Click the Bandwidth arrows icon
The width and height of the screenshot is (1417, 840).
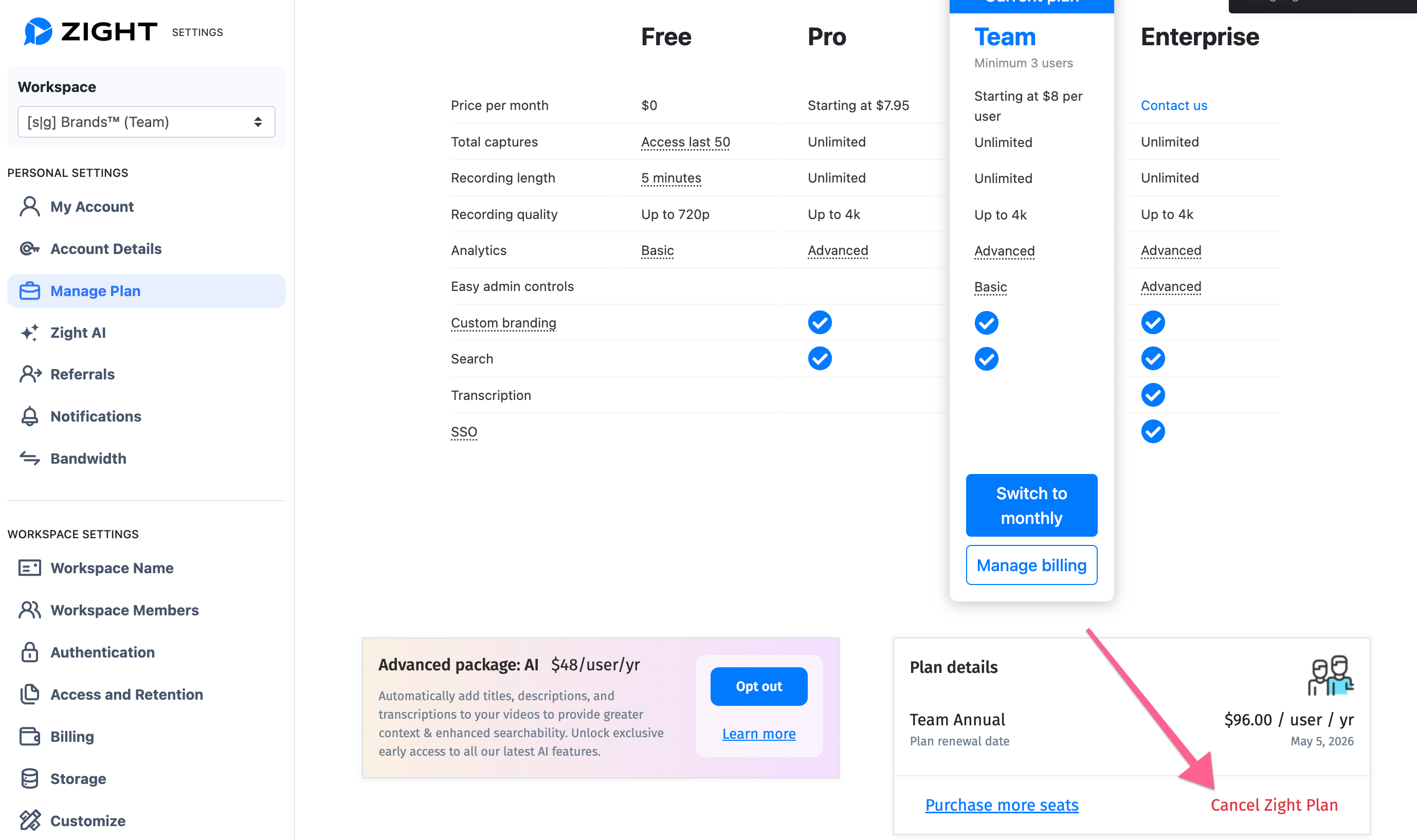(29, 458)
